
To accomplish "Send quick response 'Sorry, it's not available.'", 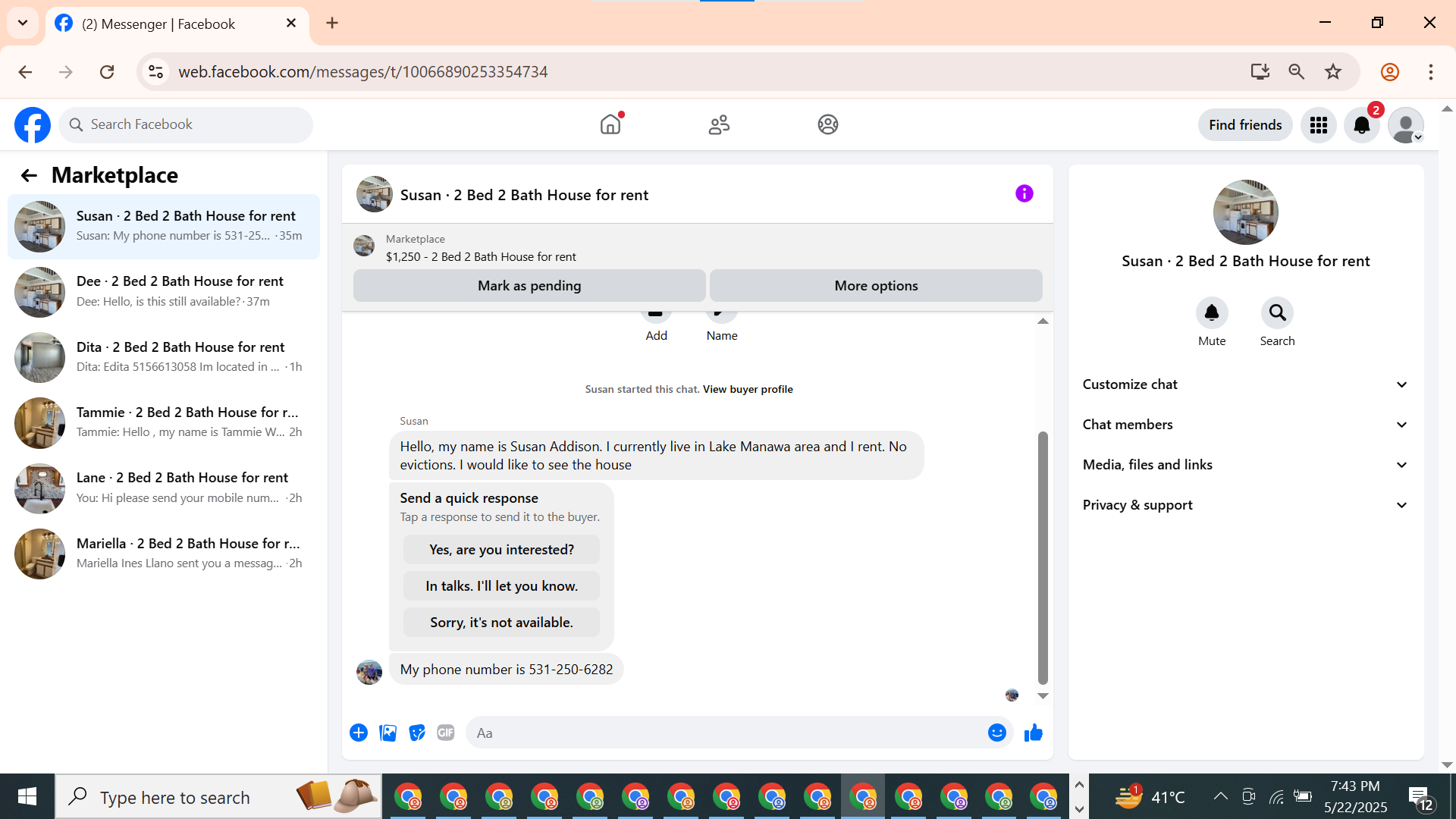I will pos(501,623).
